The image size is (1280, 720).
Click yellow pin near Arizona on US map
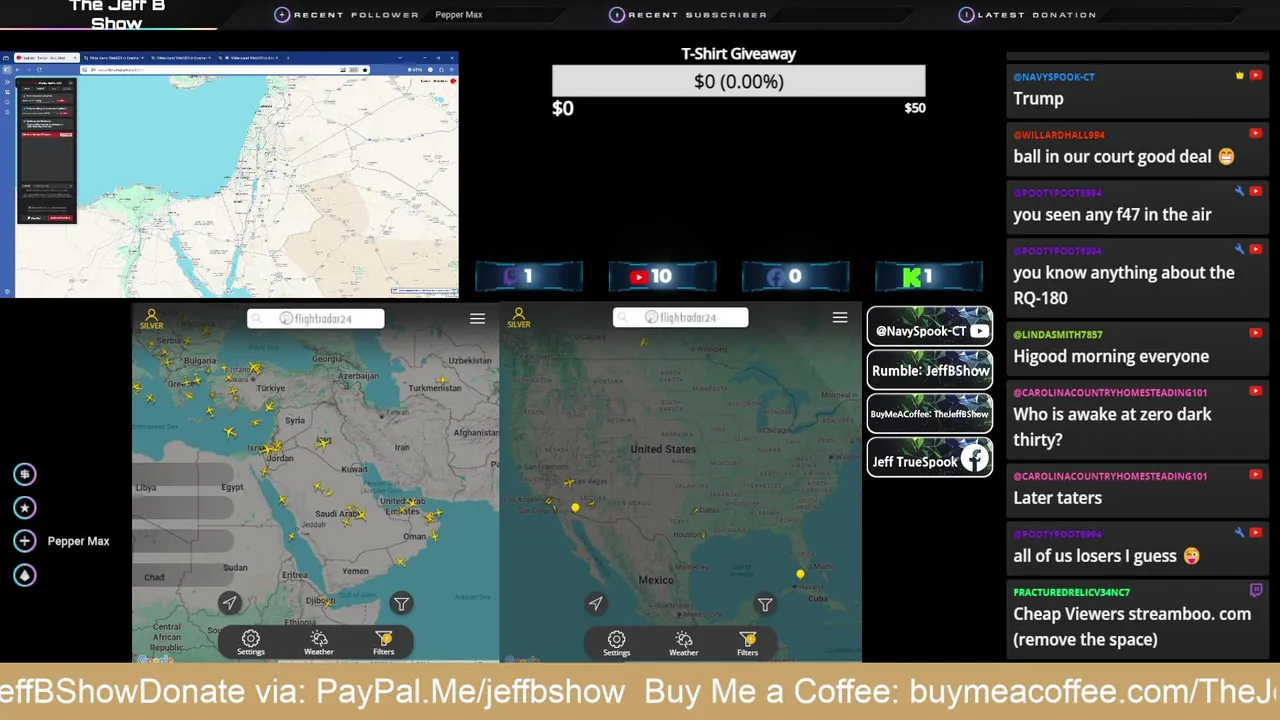click(x=575, y=508)
